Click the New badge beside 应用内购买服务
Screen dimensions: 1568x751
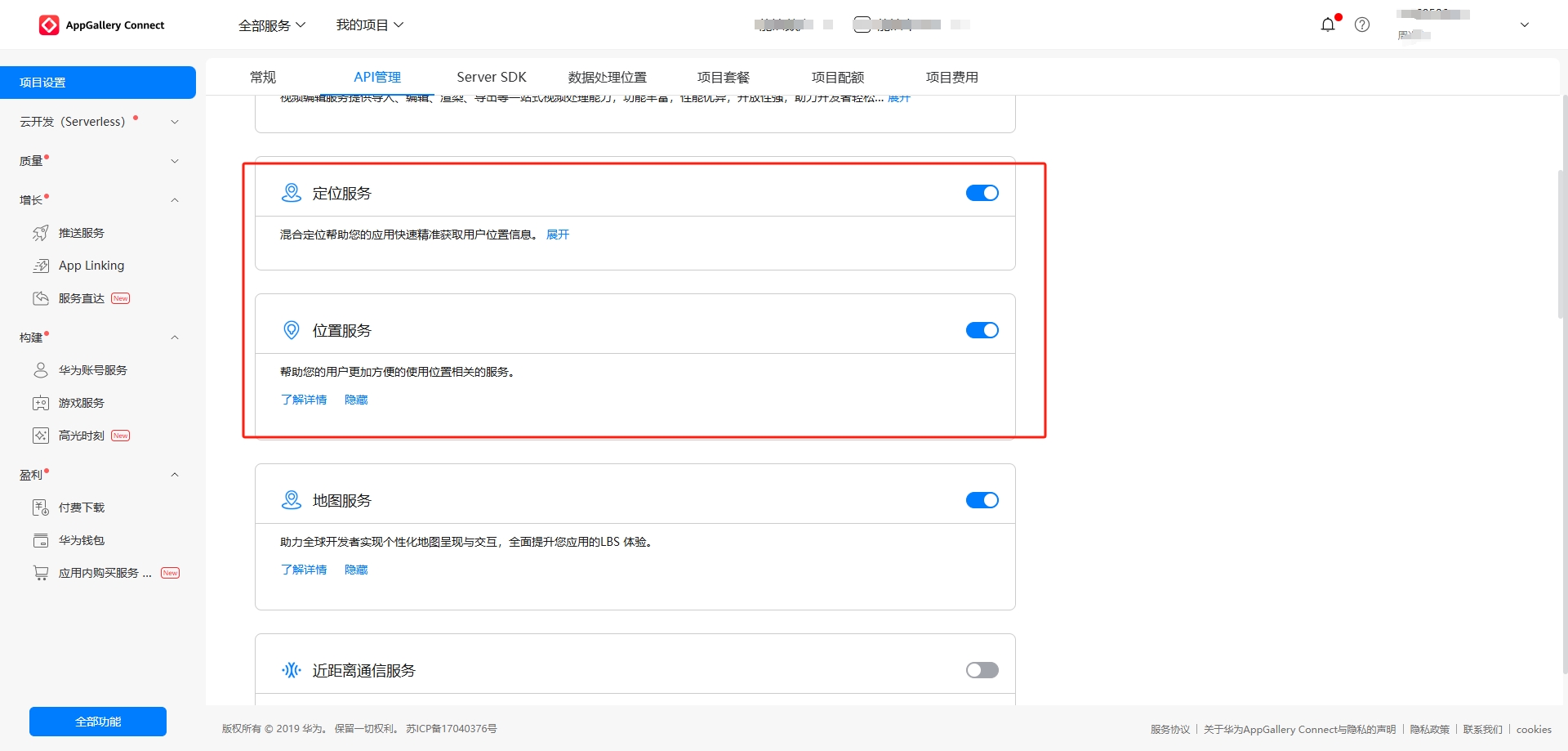click(170, 573)
